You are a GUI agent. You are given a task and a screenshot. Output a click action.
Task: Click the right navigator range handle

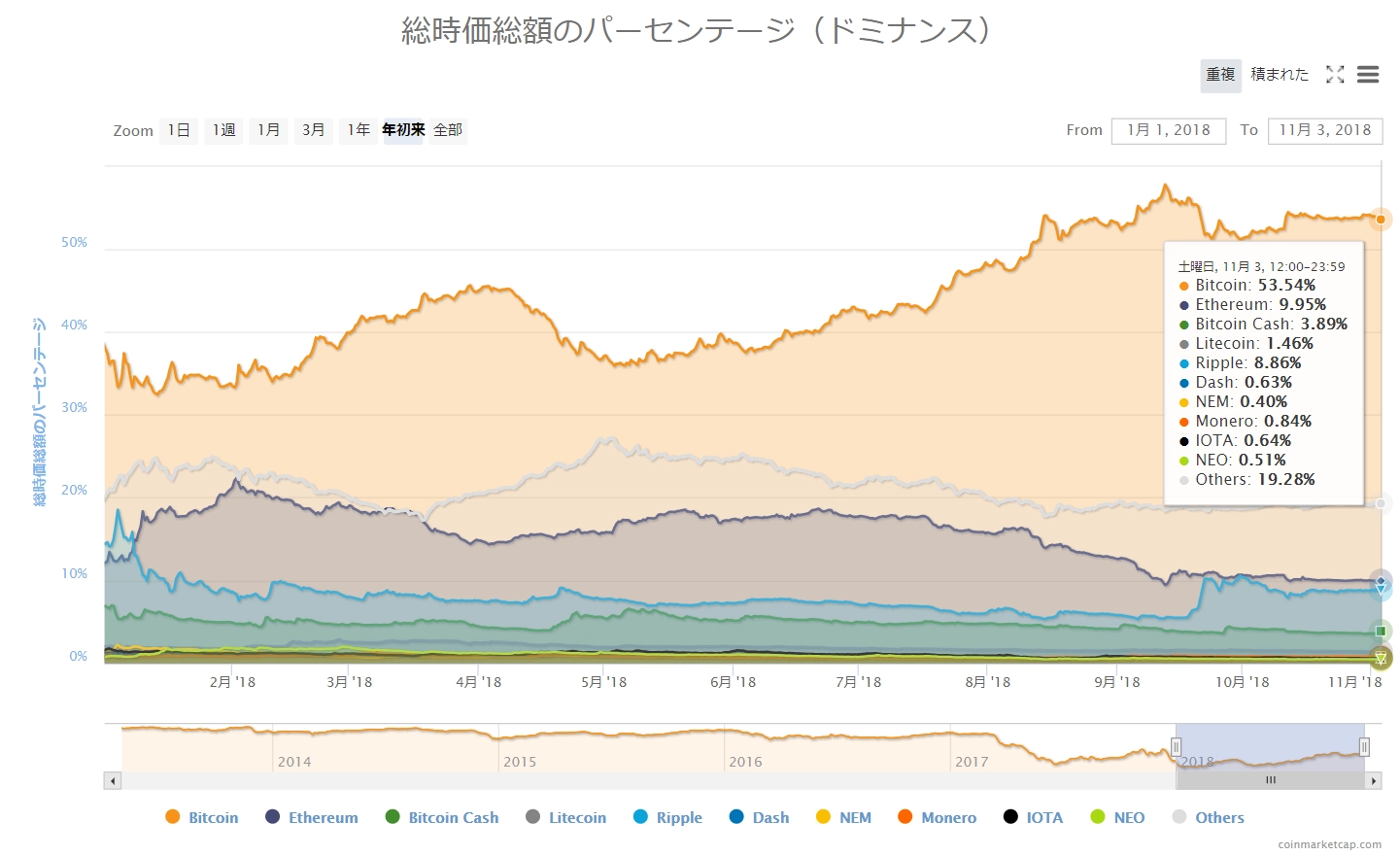[1364, 747]
